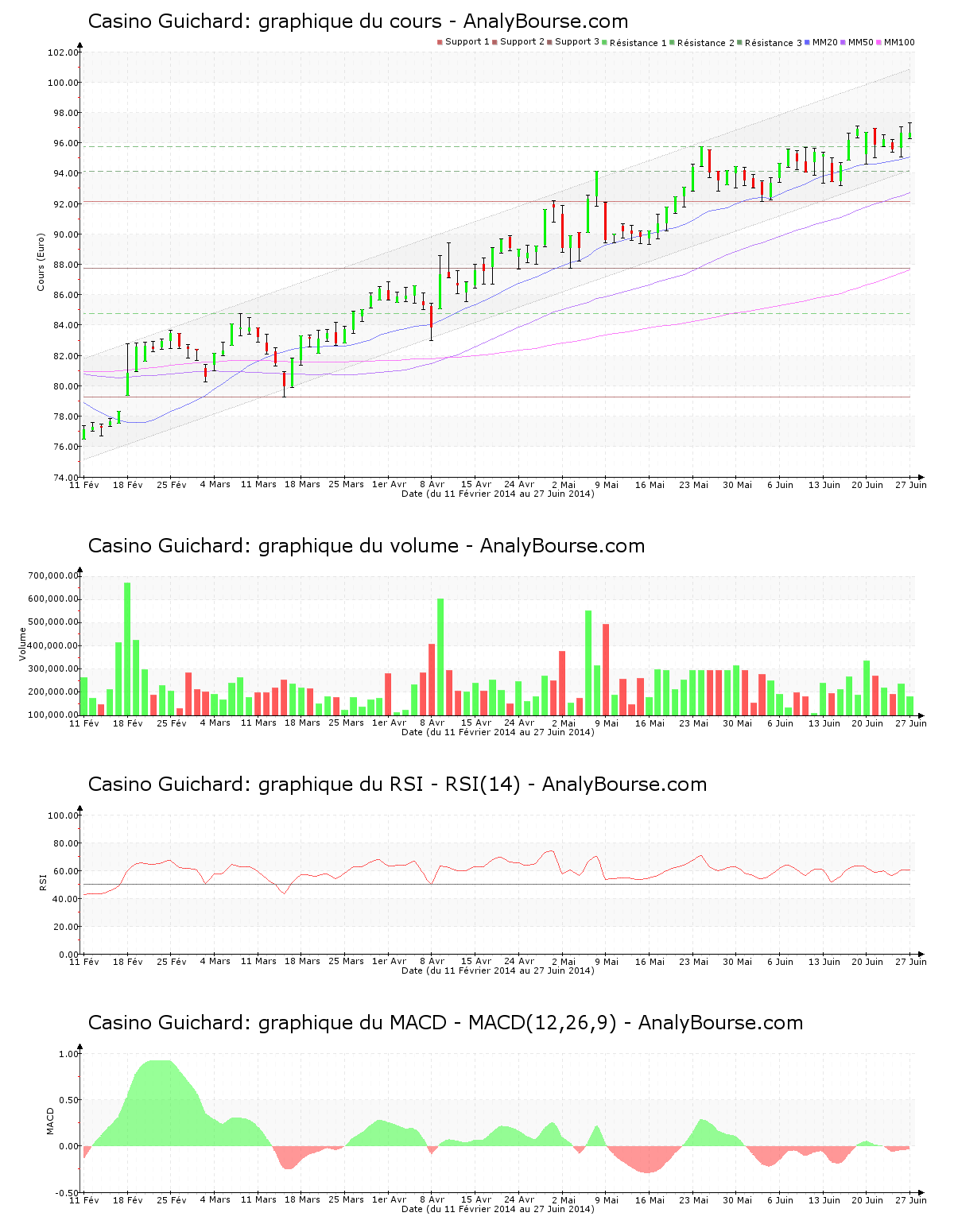Click the -0.50 MACD axis value

[67, 1193]
